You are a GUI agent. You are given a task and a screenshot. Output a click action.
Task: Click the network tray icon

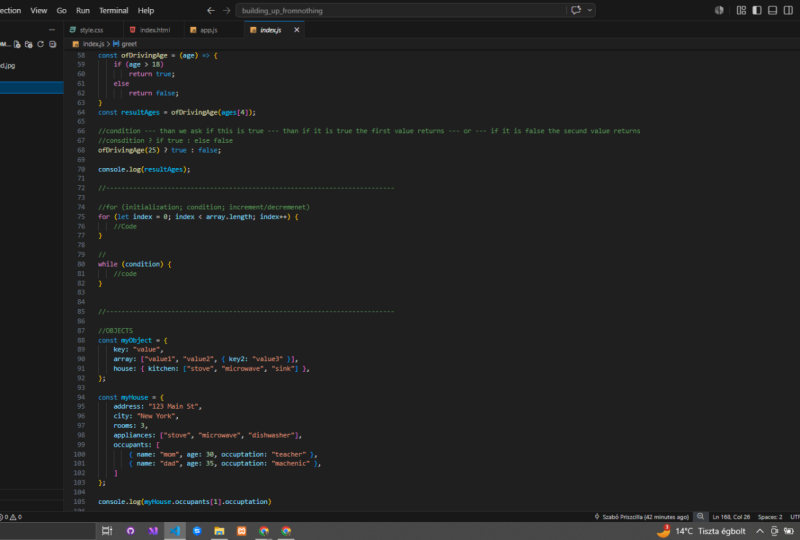click(774, 531)
